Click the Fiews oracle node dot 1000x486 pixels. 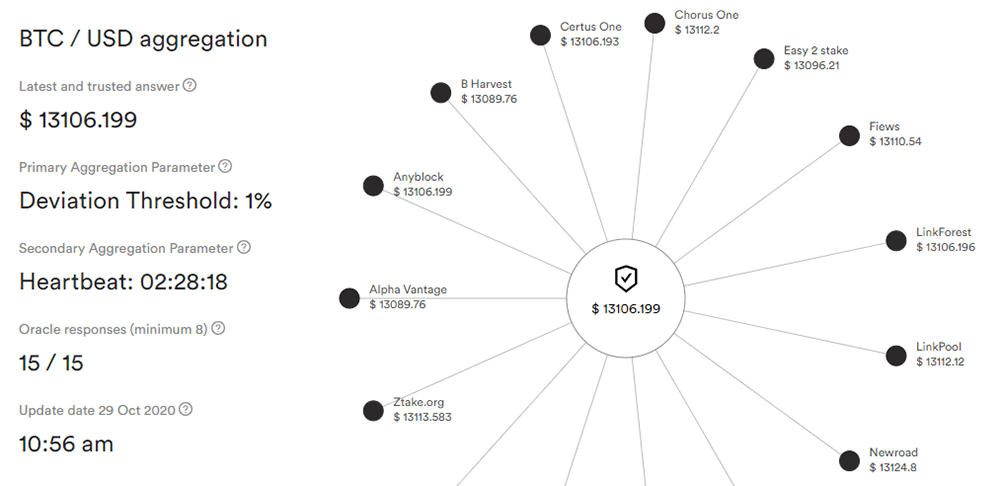point(849,135)
